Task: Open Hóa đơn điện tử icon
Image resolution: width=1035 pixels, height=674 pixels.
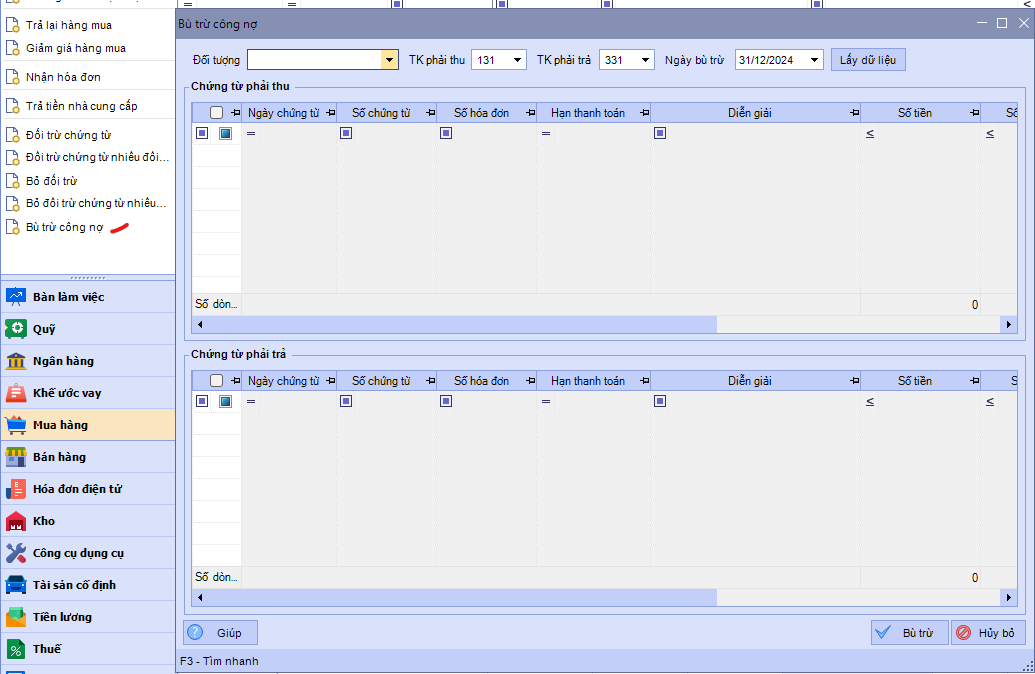Action: 16,489
